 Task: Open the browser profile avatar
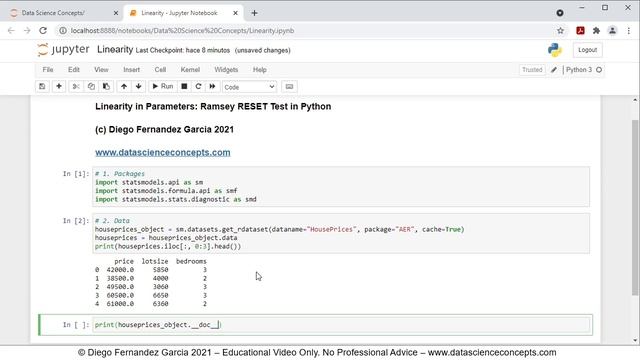pyautogui.click(x=612, y=31)
